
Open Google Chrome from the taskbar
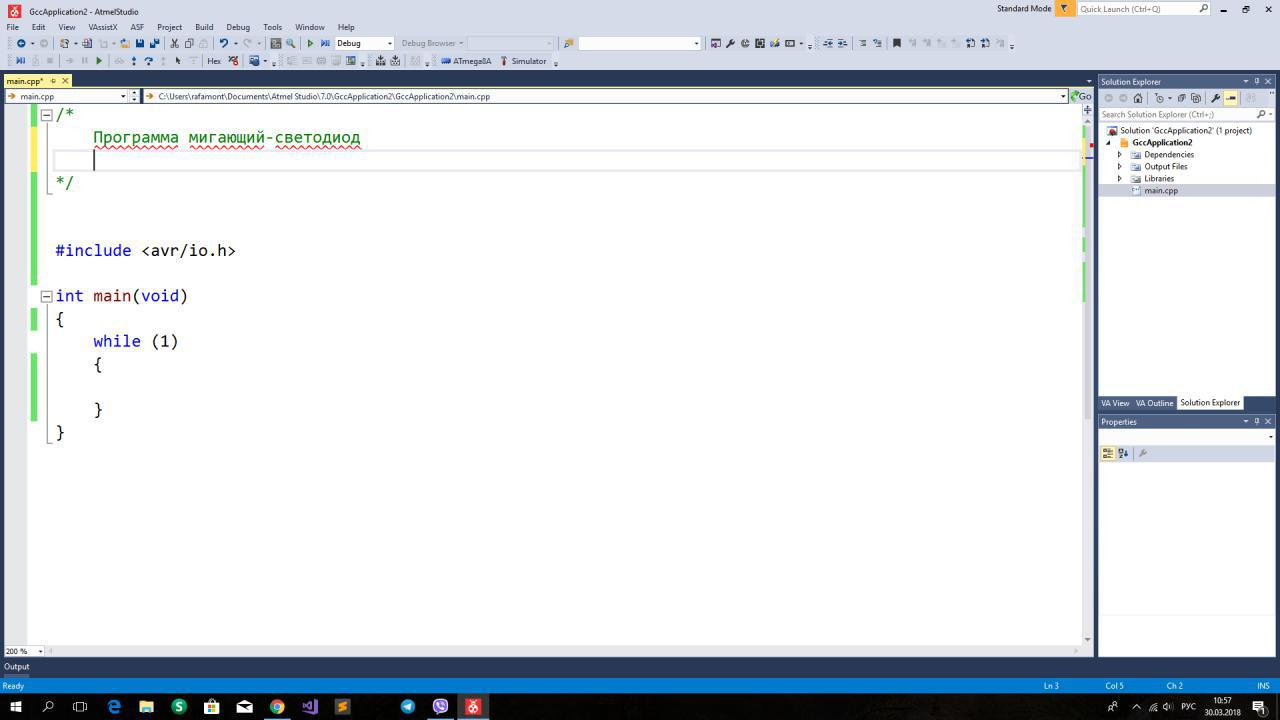point(277,706)
